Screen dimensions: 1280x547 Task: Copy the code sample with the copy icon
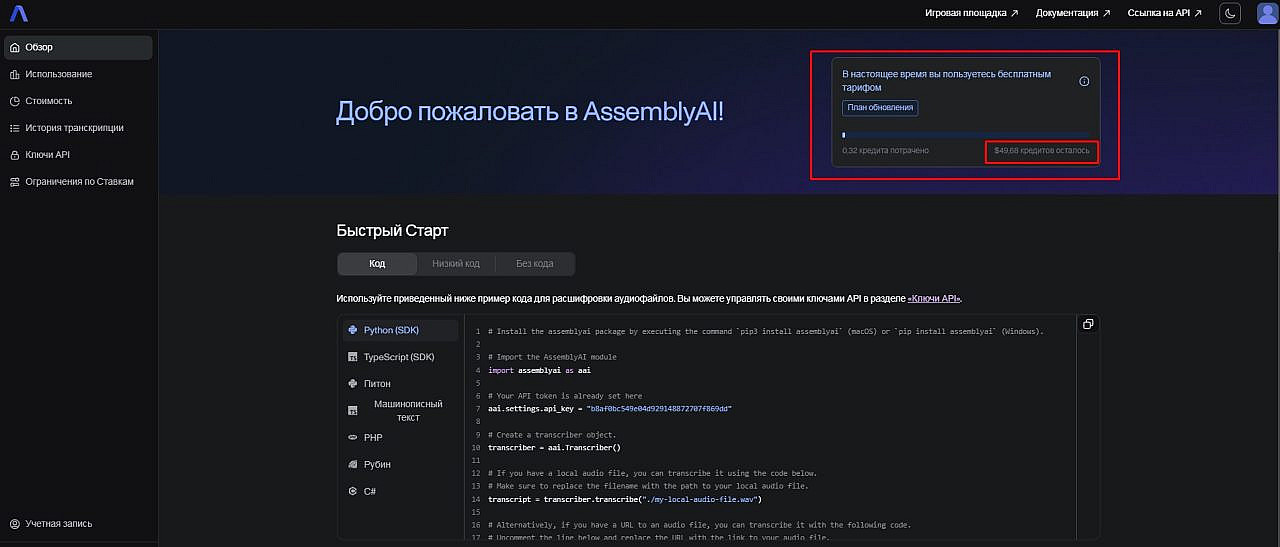coord(1088,324)
